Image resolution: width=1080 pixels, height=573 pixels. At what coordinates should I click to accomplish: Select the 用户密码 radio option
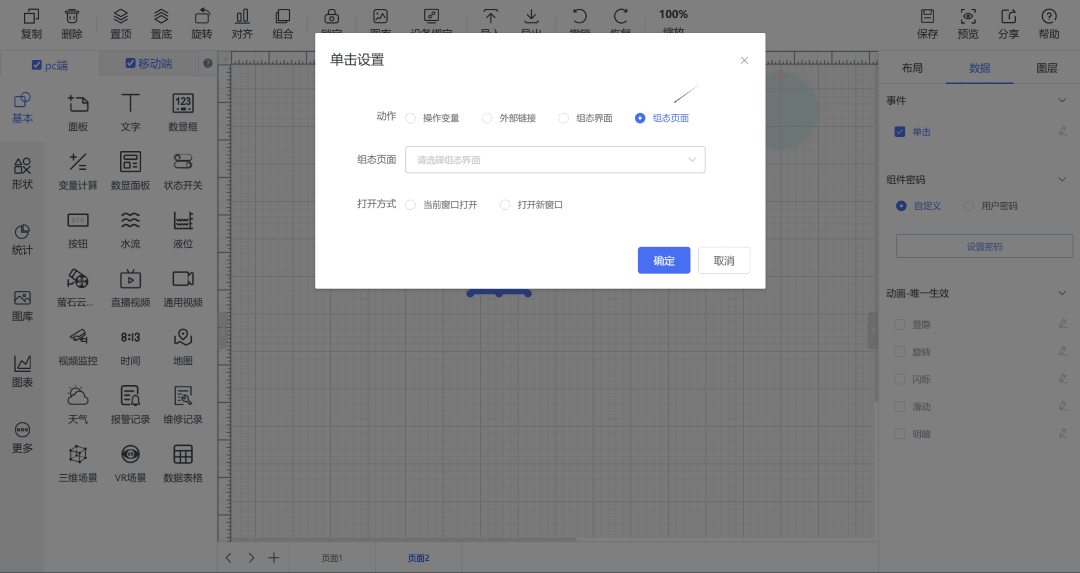969,206
